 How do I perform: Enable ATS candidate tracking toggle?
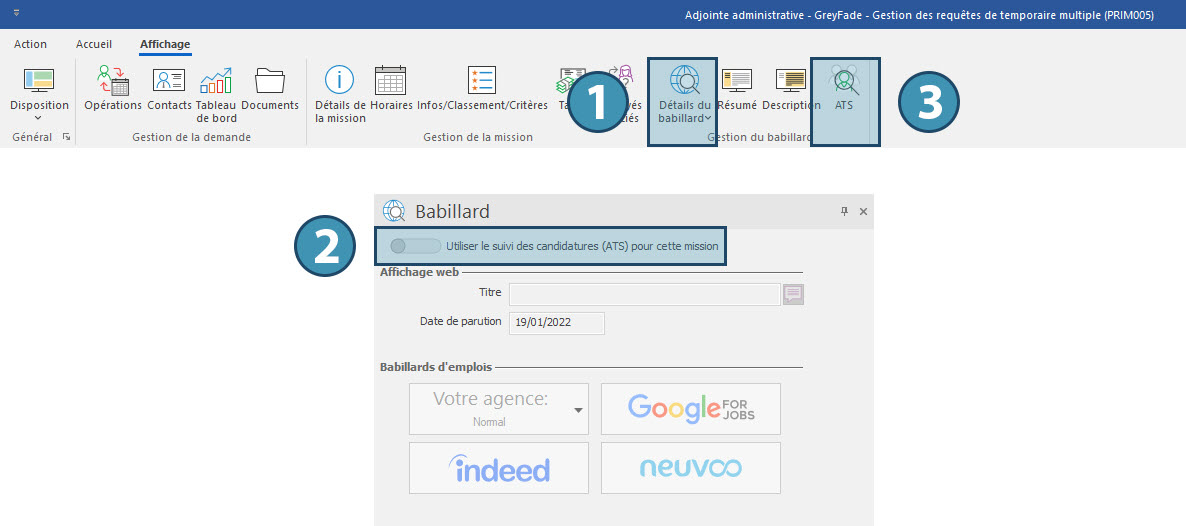tap(414, 246)
